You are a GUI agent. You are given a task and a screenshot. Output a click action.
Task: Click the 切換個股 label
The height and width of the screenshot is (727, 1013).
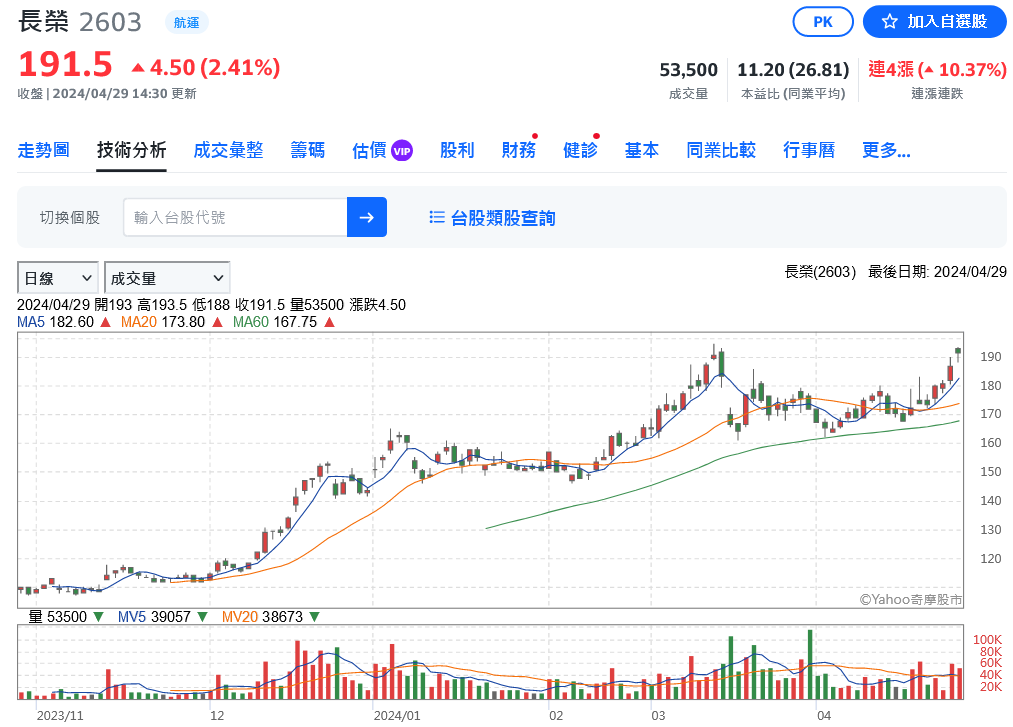tap(70, 218)
